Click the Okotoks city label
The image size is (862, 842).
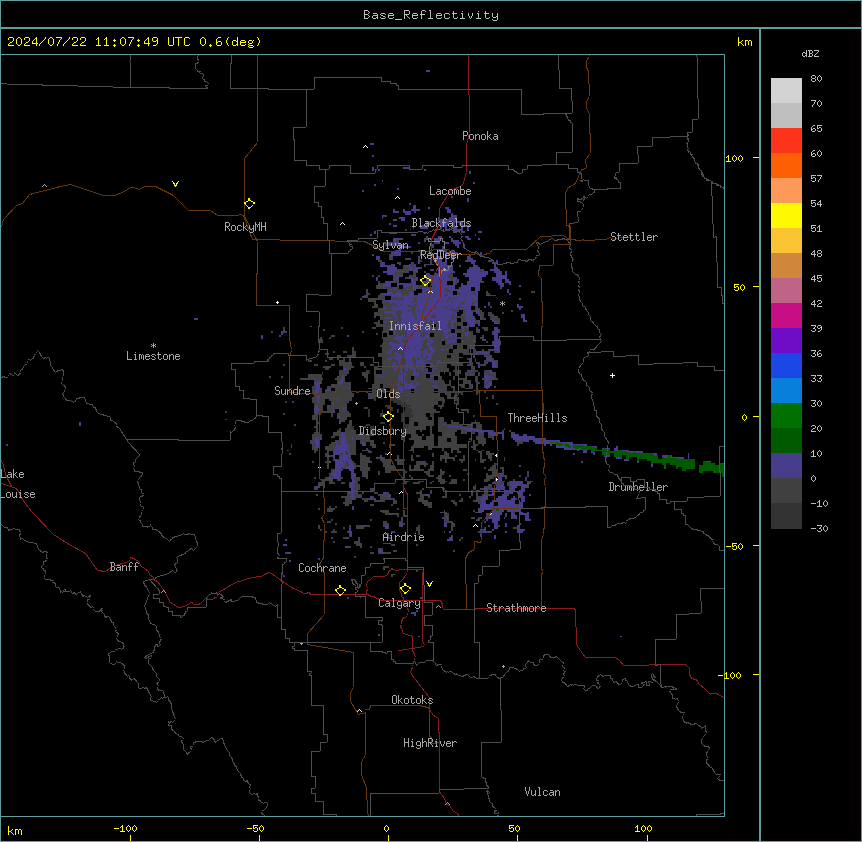[x=412, y=700]
